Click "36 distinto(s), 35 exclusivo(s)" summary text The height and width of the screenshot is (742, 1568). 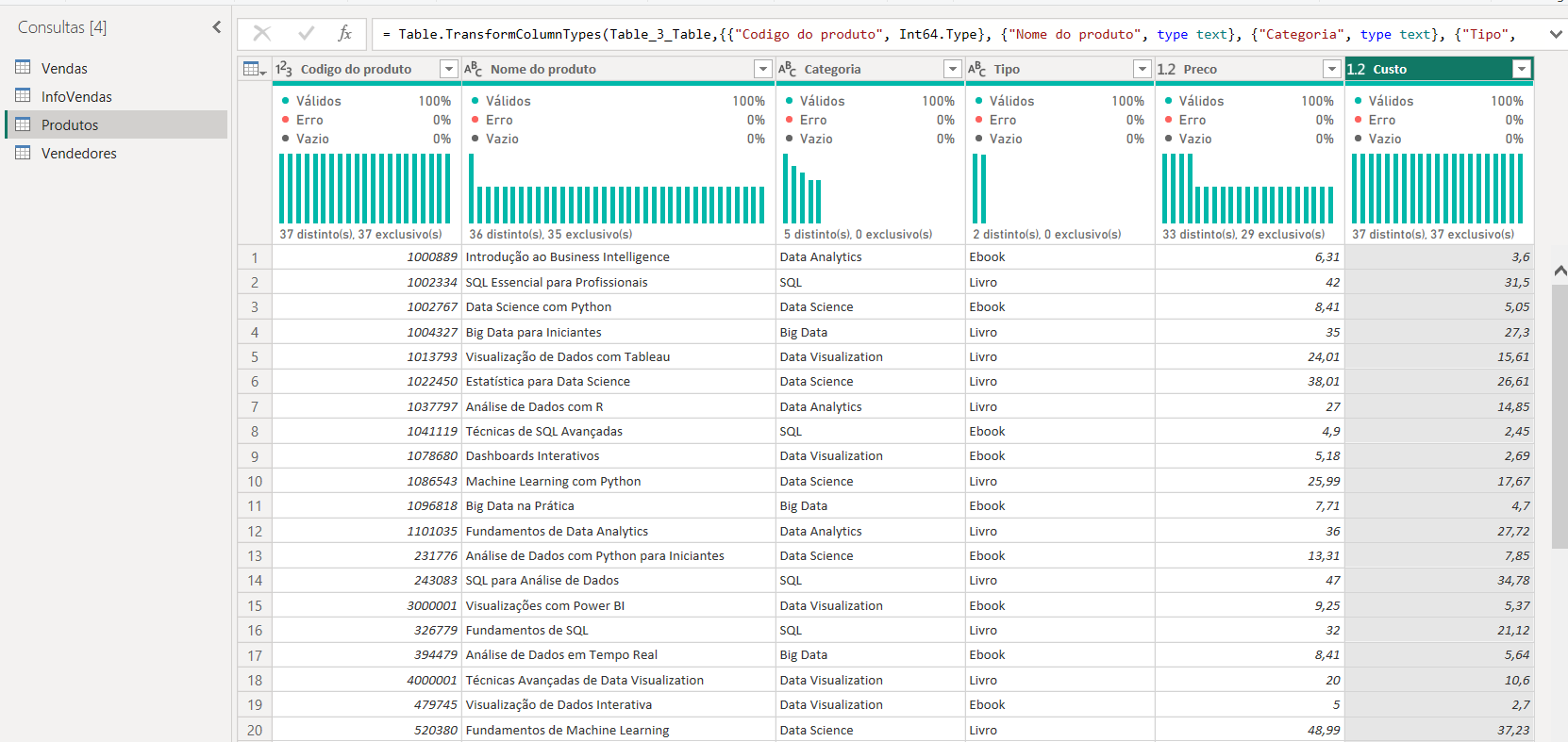click(551, 234)
